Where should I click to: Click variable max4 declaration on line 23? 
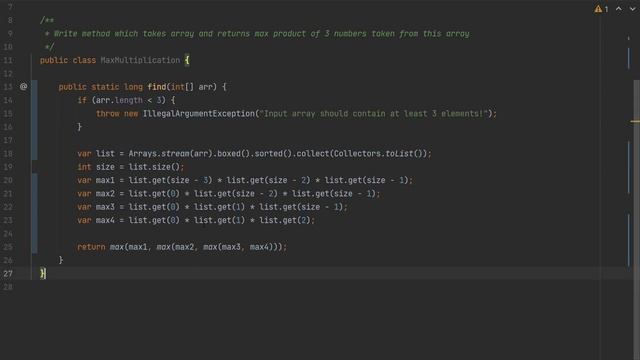click(105, 220)
